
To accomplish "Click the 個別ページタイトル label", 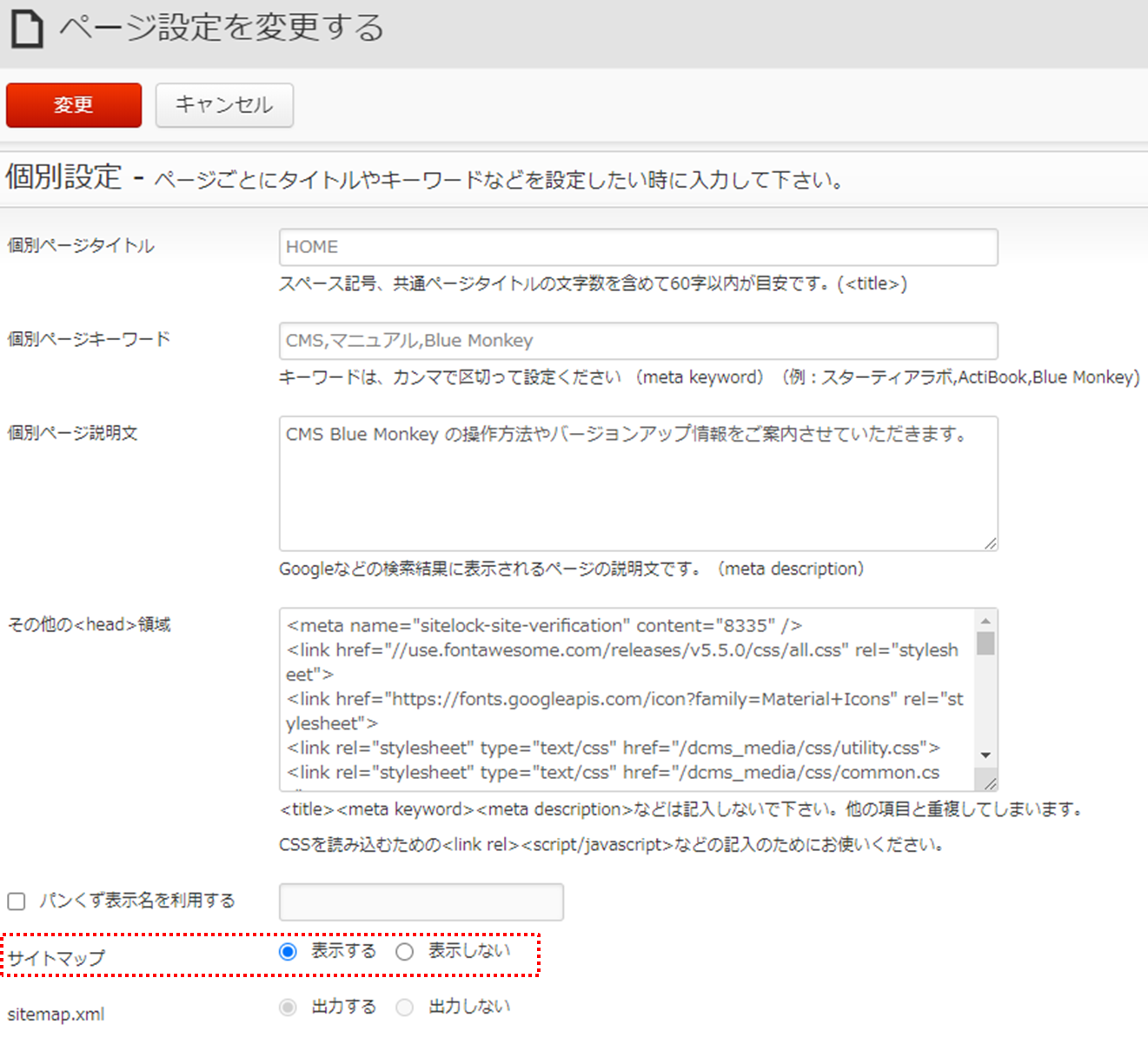I will pos(81,246).
